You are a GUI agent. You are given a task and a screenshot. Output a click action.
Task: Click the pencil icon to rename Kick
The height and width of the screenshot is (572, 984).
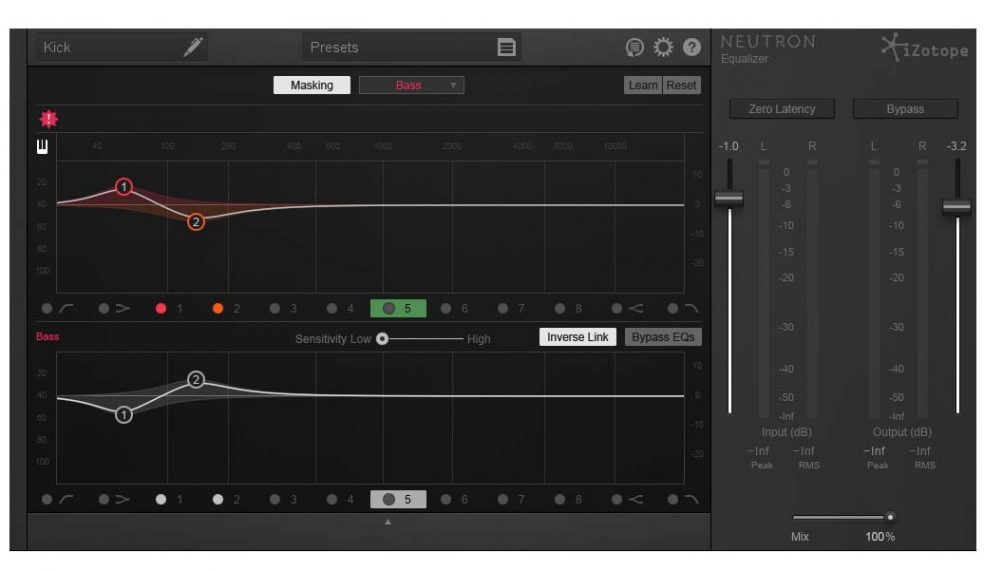(193, 47)
